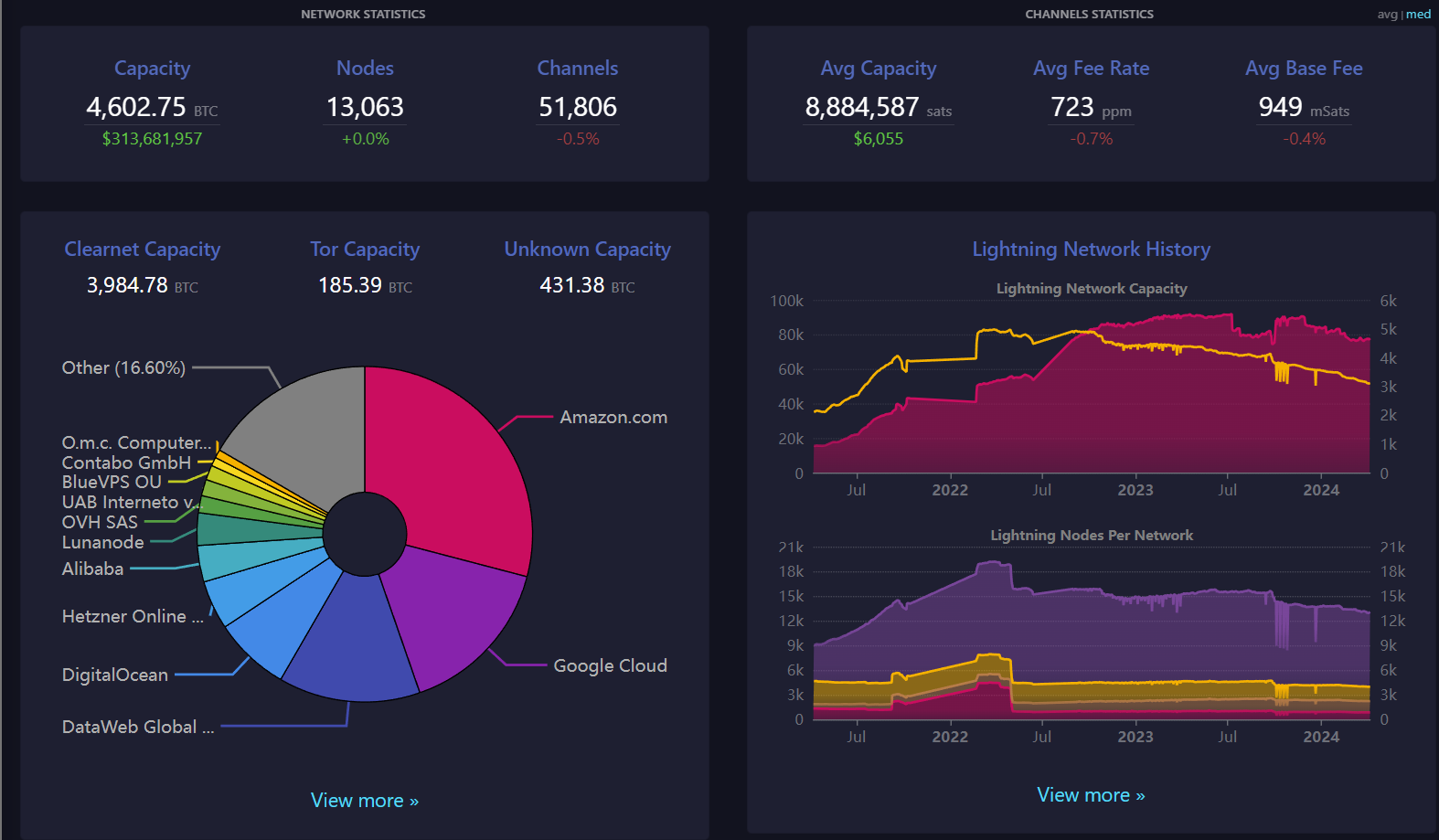Click the -0.5% channels change

[x=578, y=139]
